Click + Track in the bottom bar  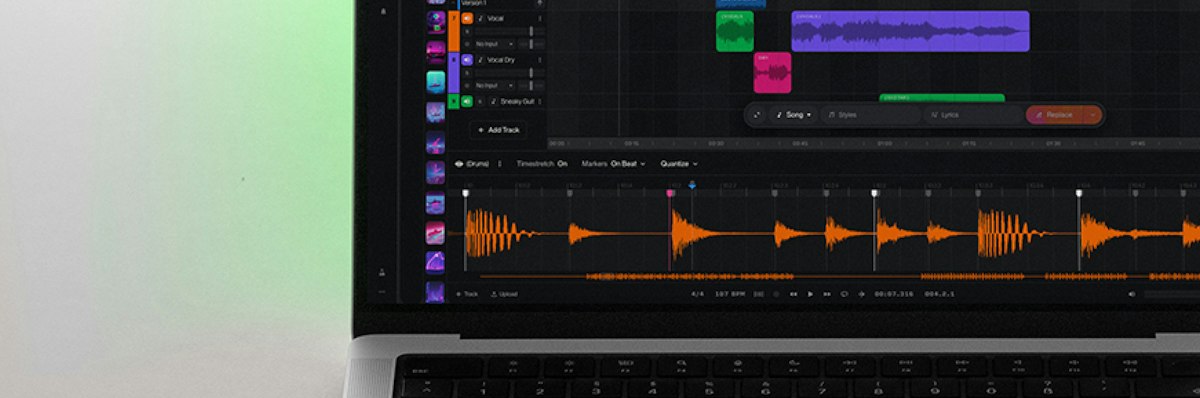coord(467,294)
